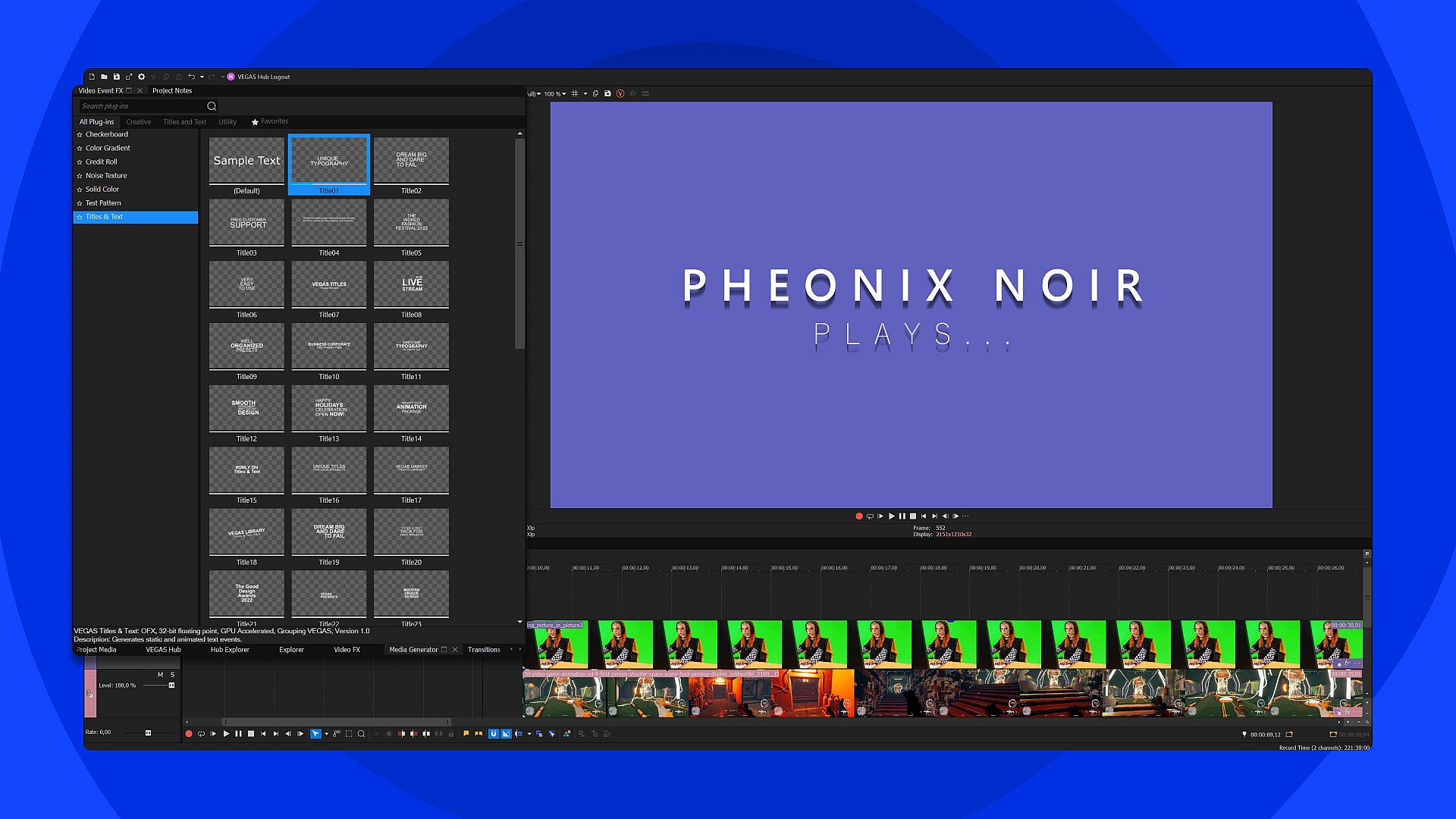The width and height of the screenshot is (1456, 819).
Task: Toggle the snapping magnet button
Action: click(493, 734)
